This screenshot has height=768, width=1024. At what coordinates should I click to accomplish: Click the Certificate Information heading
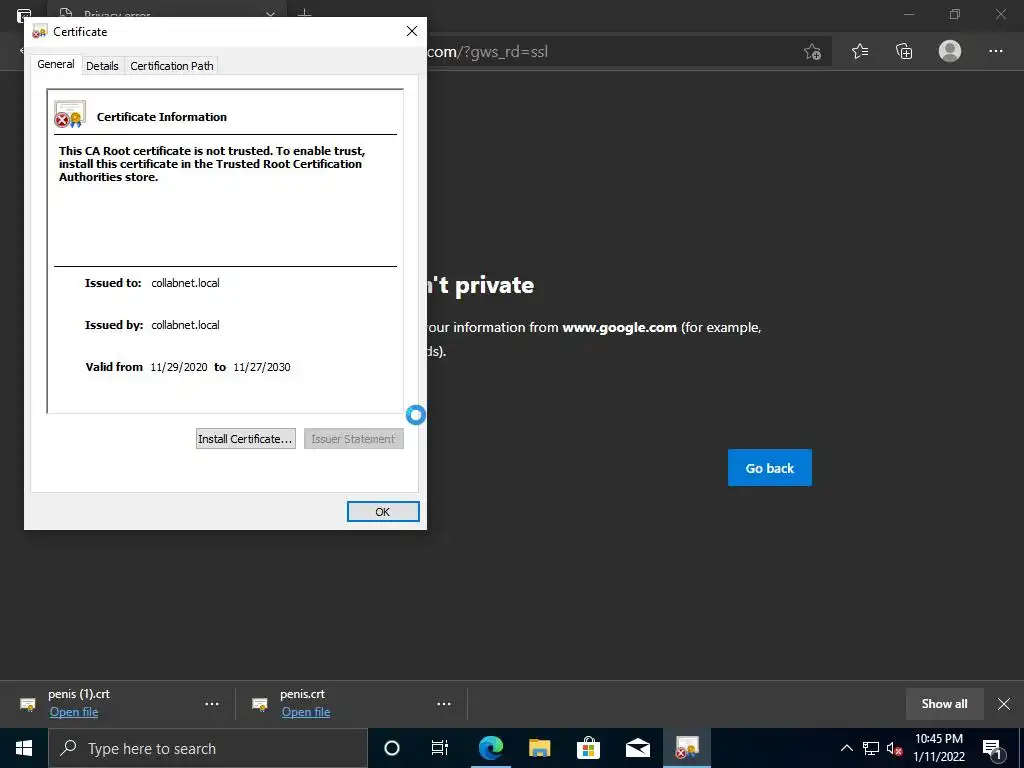[x=162, y=117]
